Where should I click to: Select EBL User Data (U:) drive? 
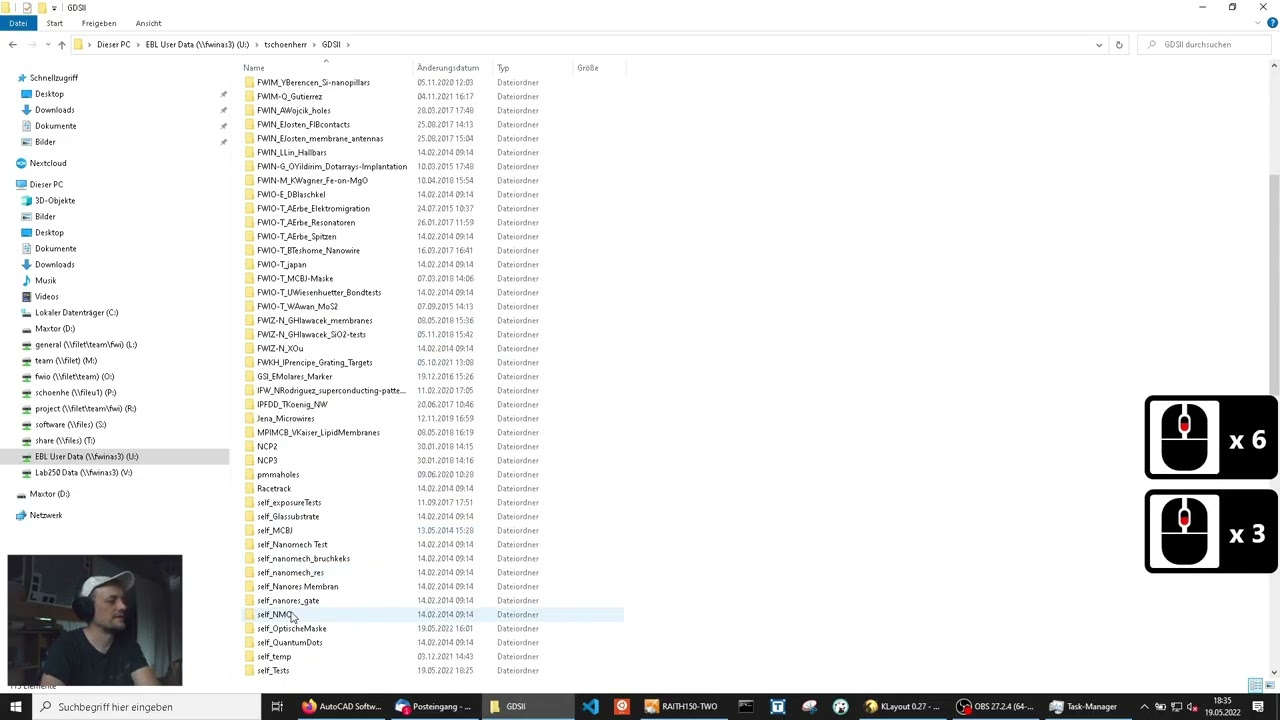coord(86,456)
